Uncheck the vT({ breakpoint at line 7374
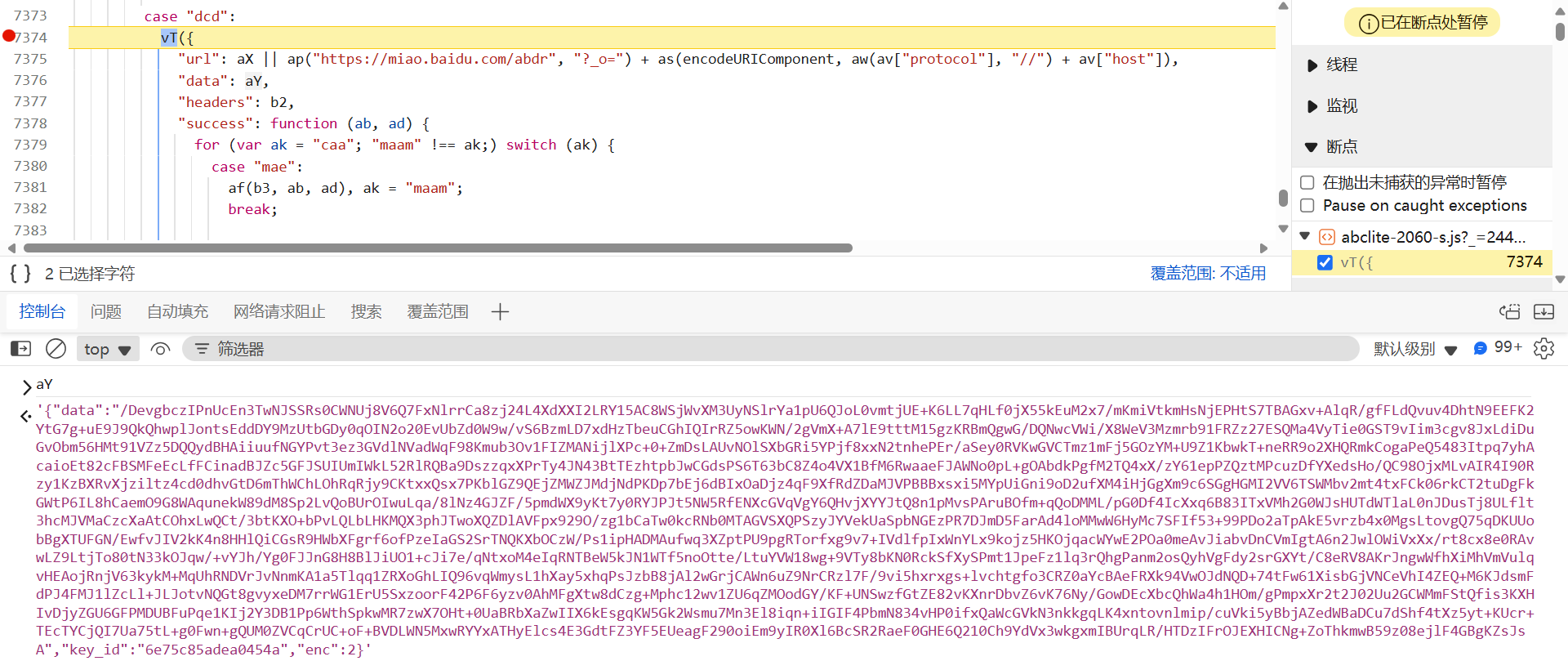The image size is (1568, 661). click(1325, 262)
